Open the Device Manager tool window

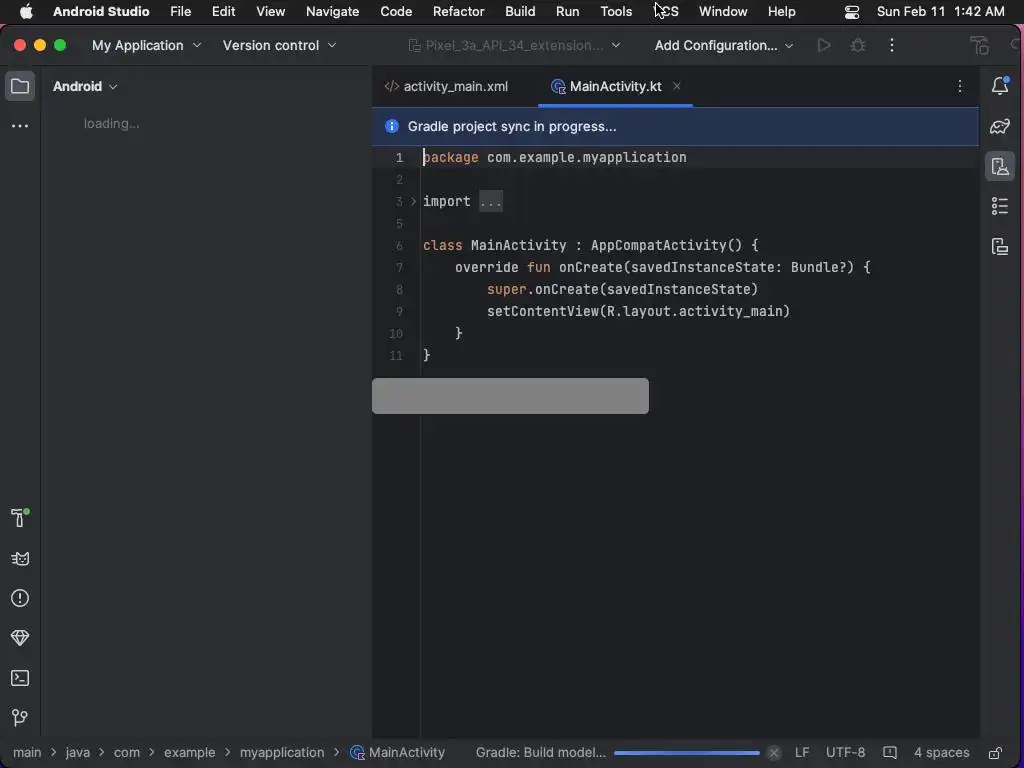pyautogui.click(x=1000, y=167)
